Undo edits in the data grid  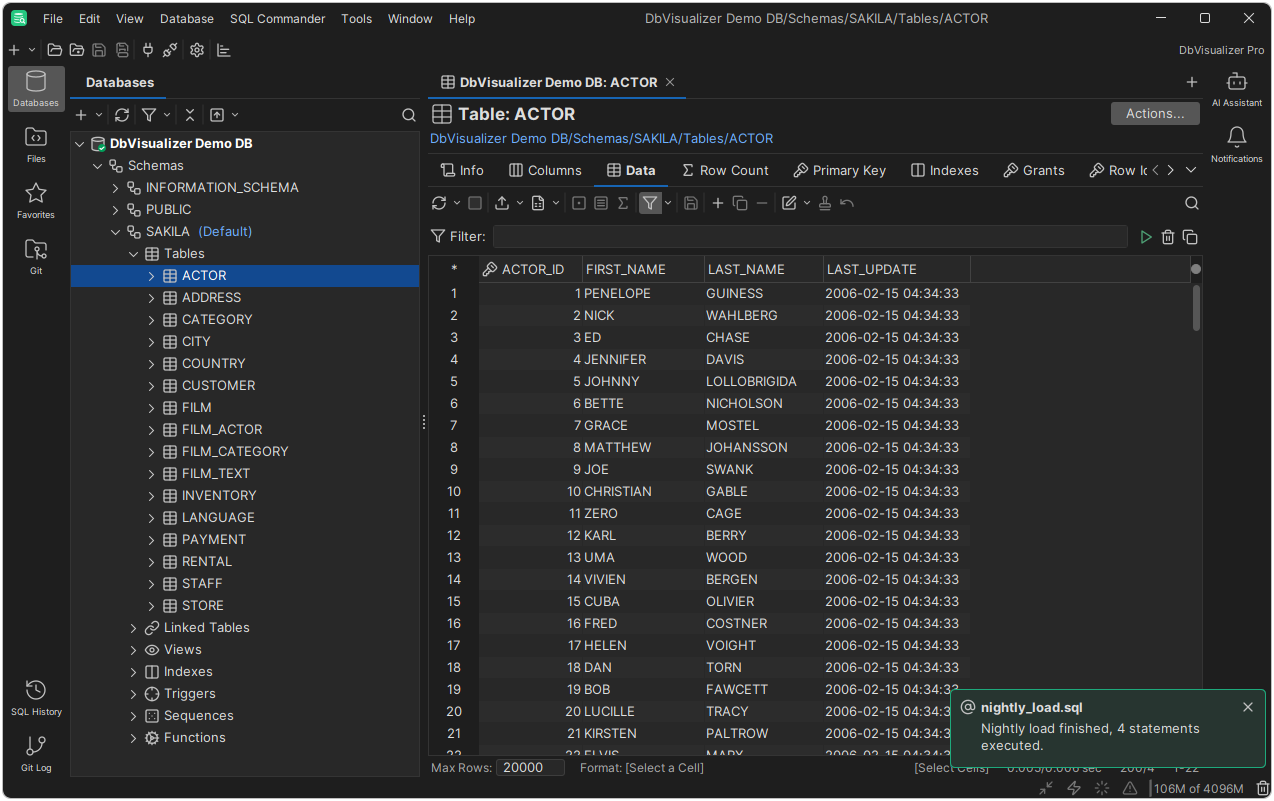coord(847,203)
